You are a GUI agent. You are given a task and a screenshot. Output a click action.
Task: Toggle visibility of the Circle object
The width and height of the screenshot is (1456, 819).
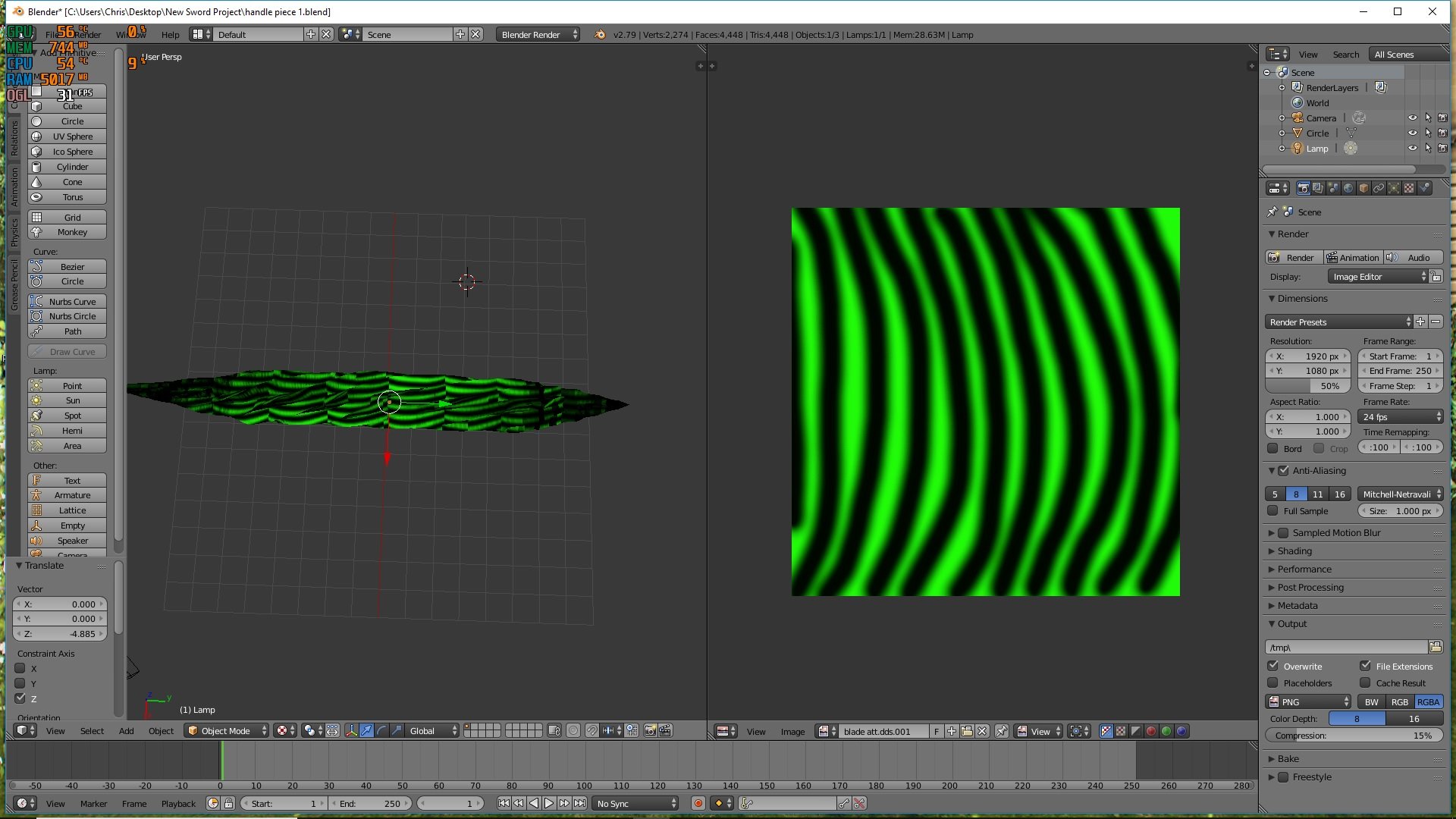click(x=1412, y=133)
